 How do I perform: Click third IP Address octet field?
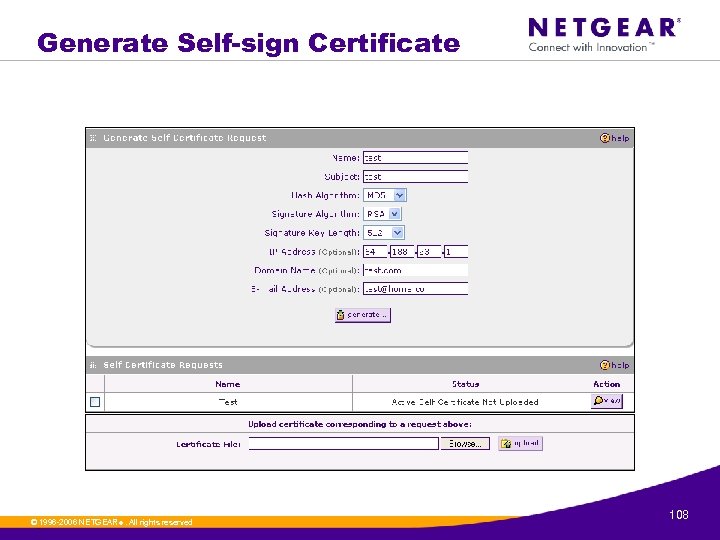pos(429,252)
